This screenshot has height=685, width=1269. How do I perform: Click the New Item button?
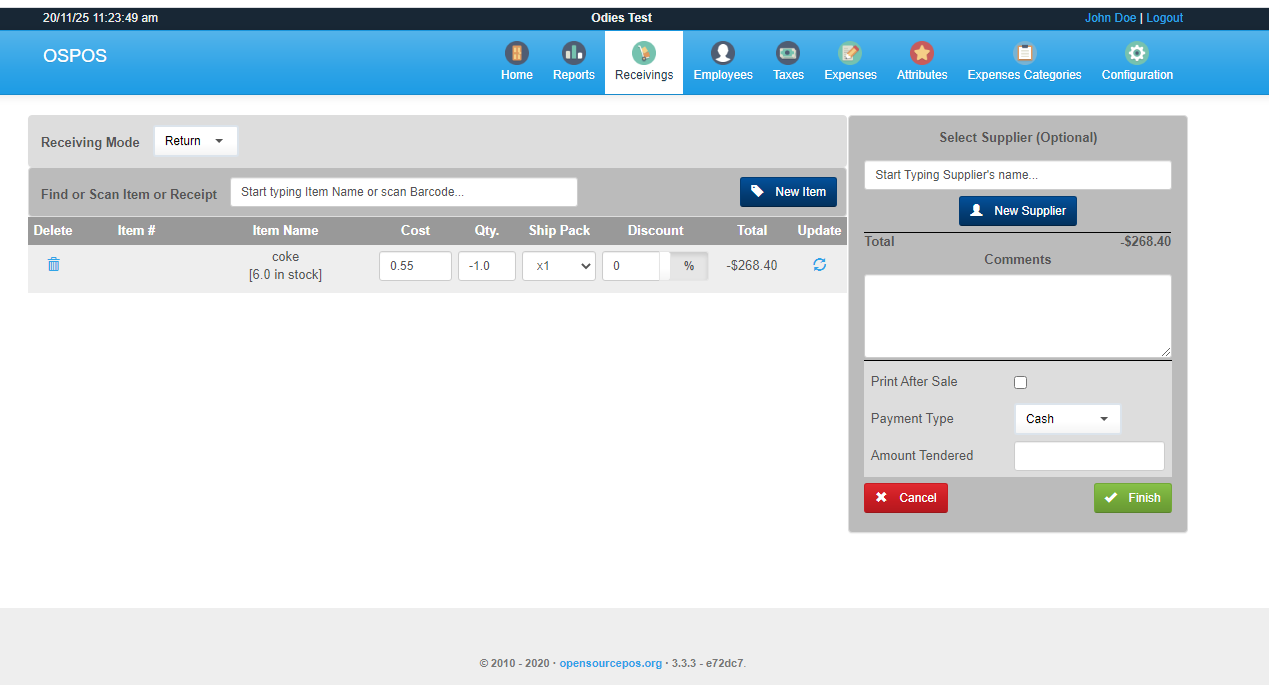[x=788, y=192]
